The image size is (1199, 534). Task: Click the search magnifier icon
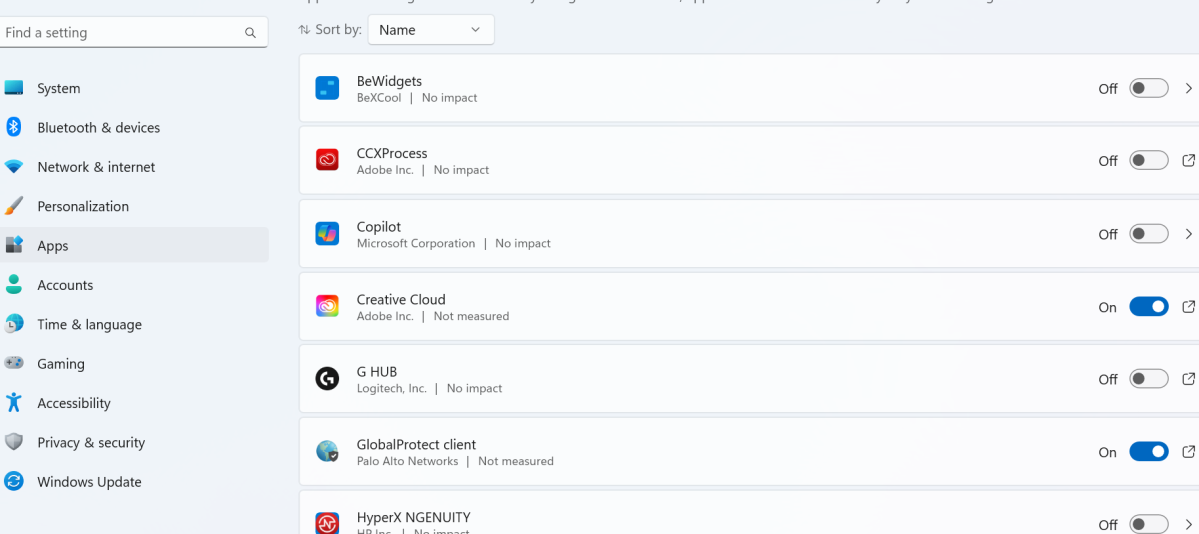[x=250, y=33]
